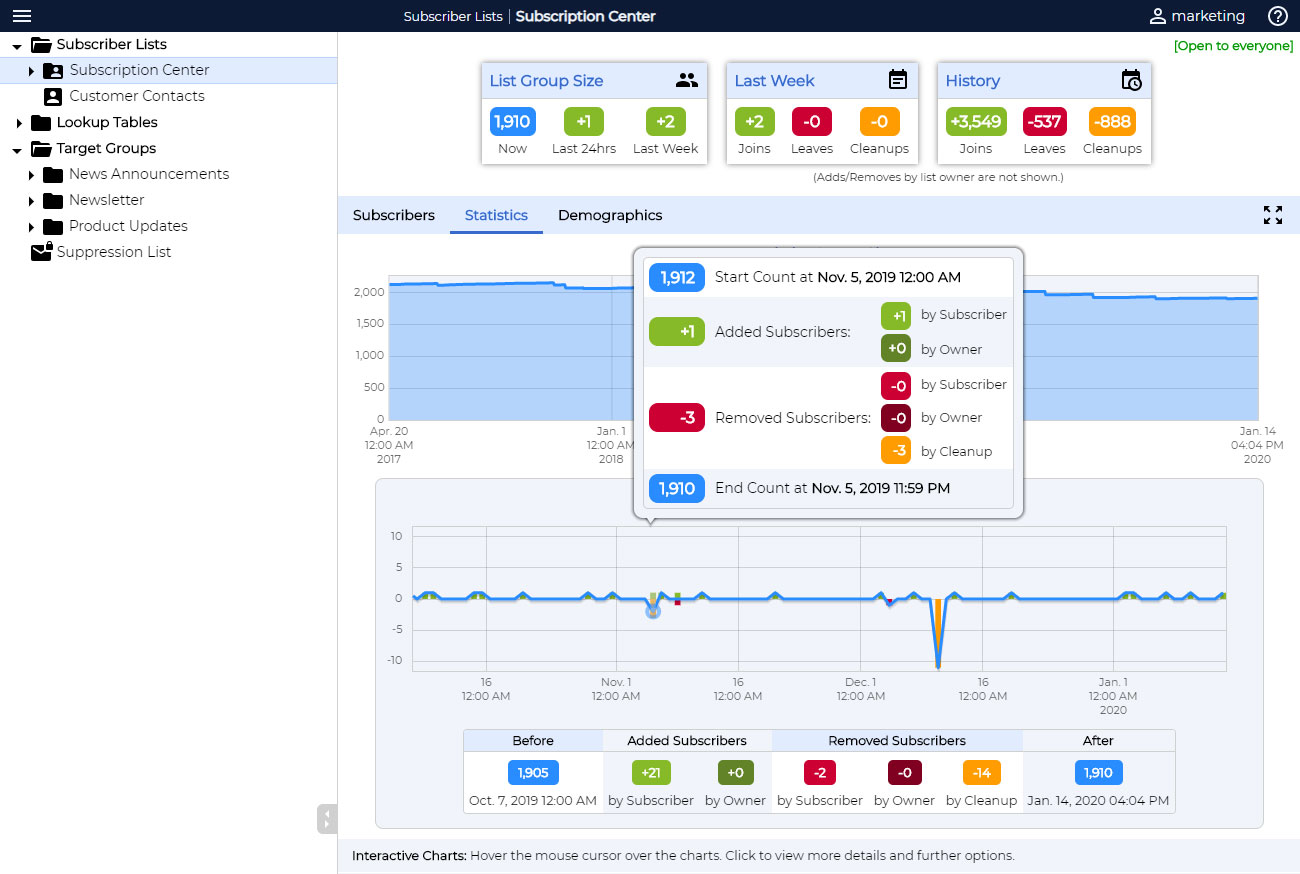The width and height of the screenshot is (1300, 874).
Task: Click the Last Week calendar icon
Action: (x=898, y=81)
